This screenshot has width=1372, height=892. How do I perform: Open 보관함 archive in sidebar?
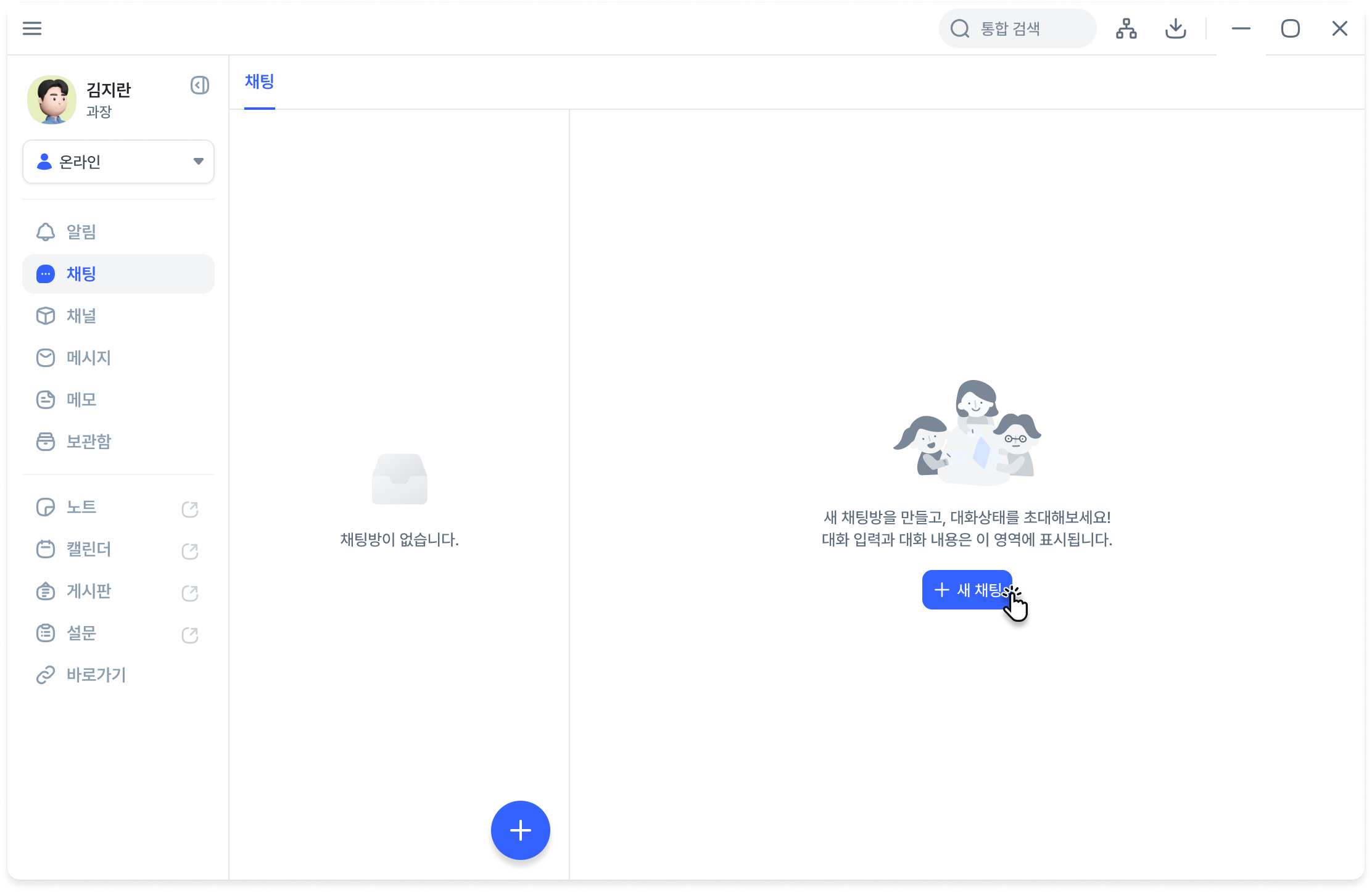point(88,442)
